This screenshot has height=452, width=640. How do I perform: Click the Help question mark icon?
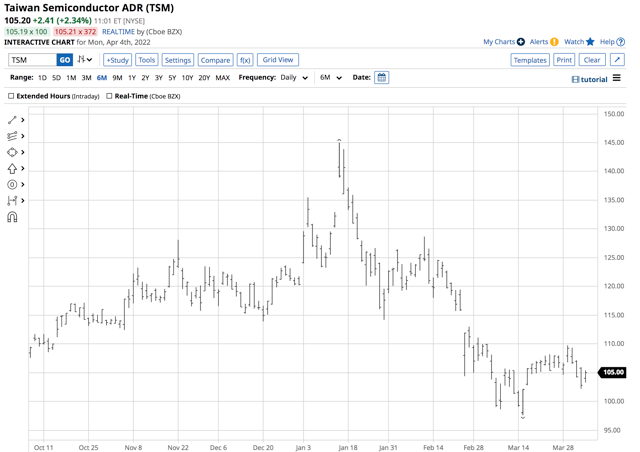coord(621,42)
